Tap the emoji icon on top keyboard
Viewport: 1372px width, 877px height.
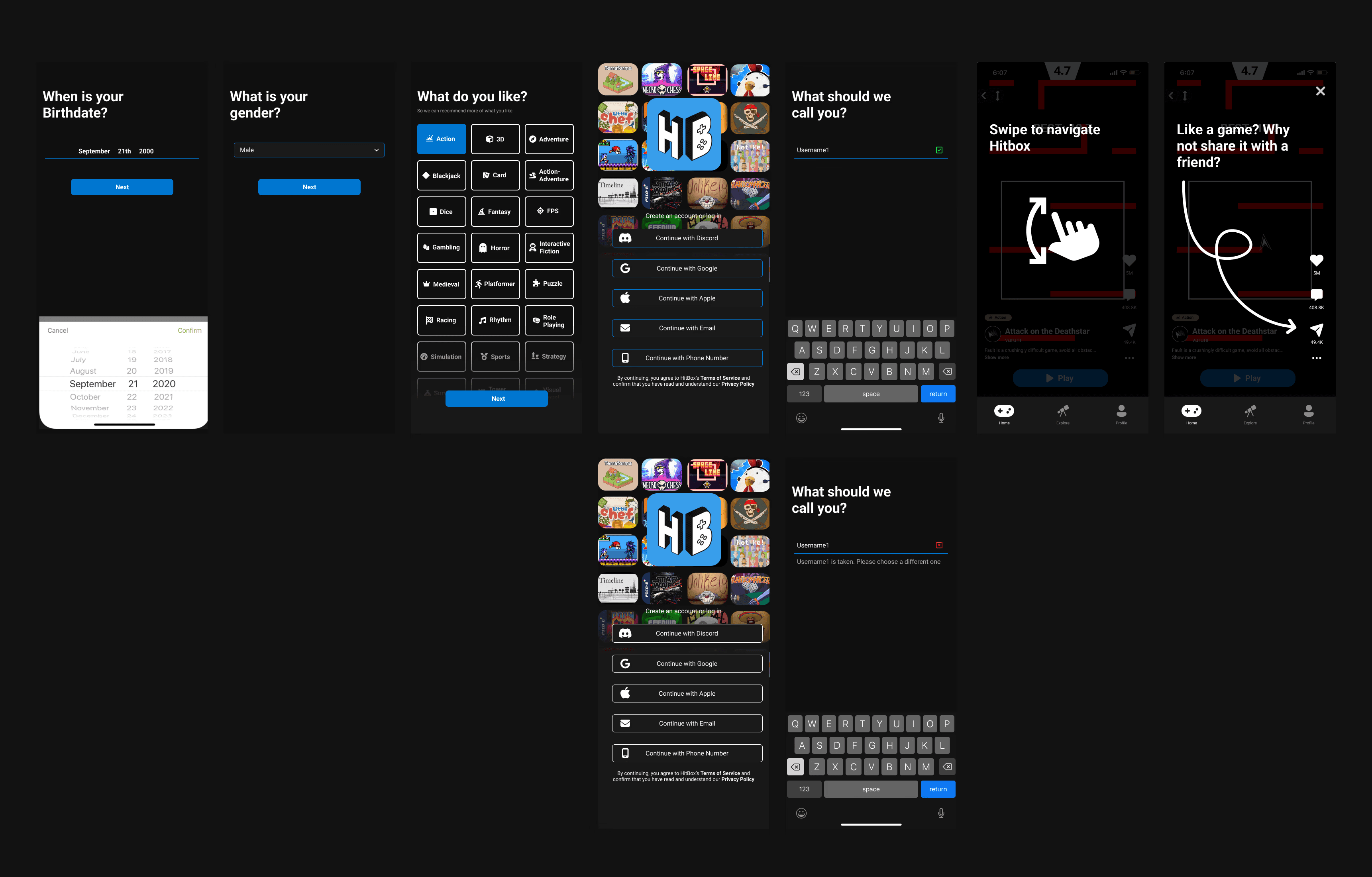pos(801,418)
